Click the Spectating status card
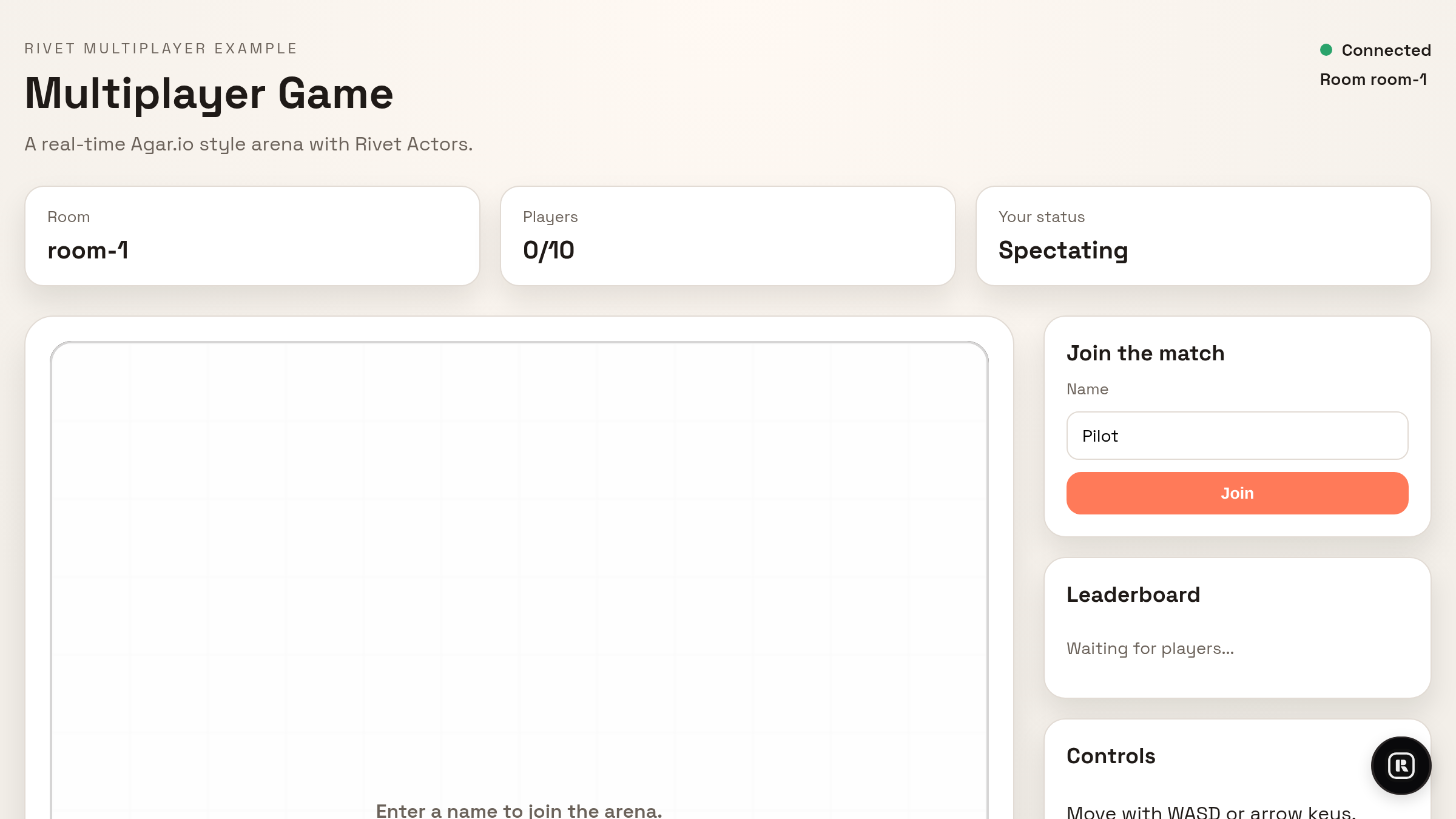Image resolution: width=1456 pixels, height=819 pixels. pos(1204,235)
